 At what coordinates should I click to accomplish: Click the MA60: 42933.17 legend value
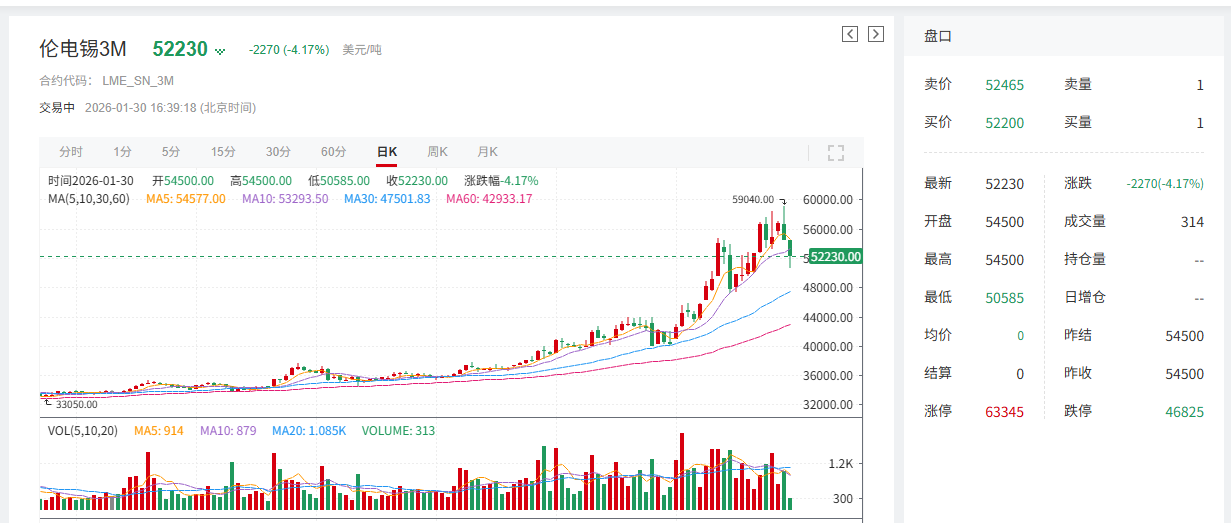489,199
